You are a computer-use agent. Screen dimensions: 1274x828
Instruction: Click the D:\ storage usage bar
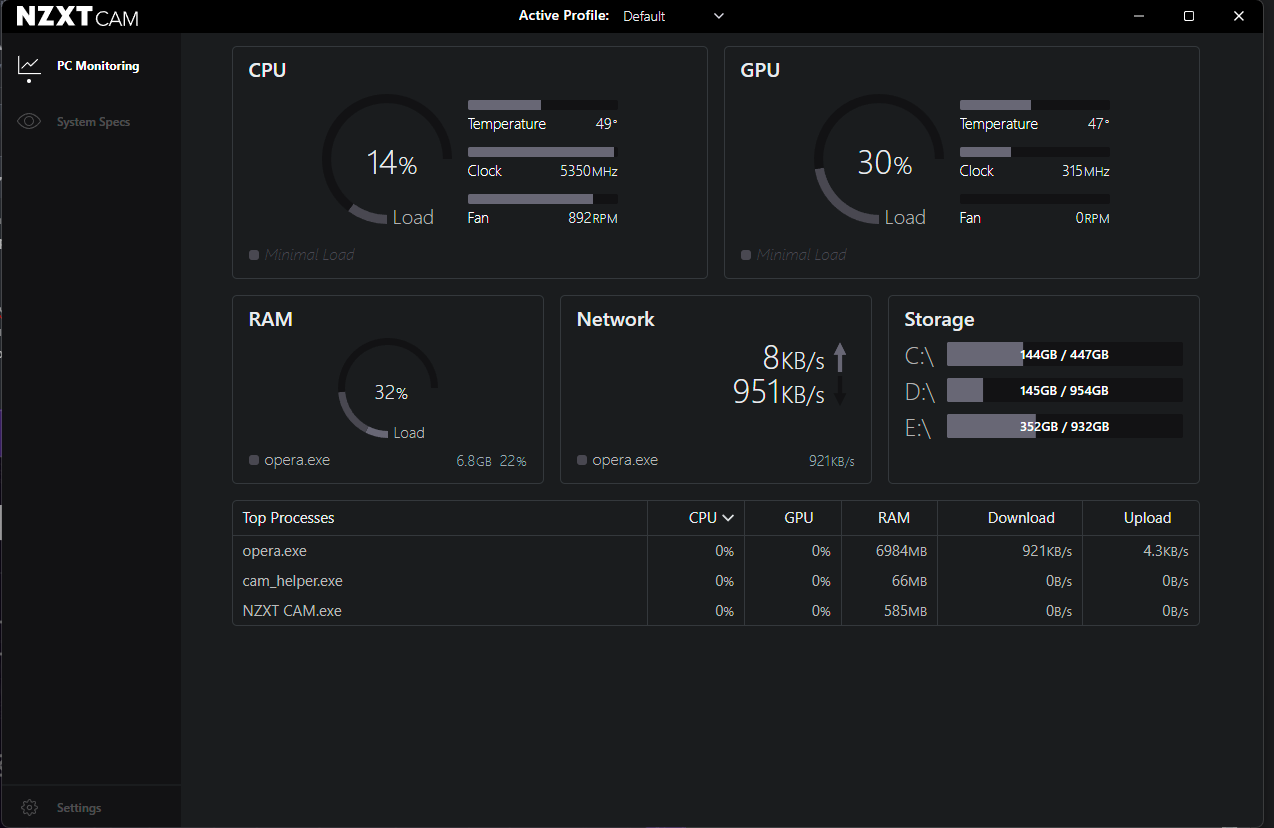(1065, 390)
